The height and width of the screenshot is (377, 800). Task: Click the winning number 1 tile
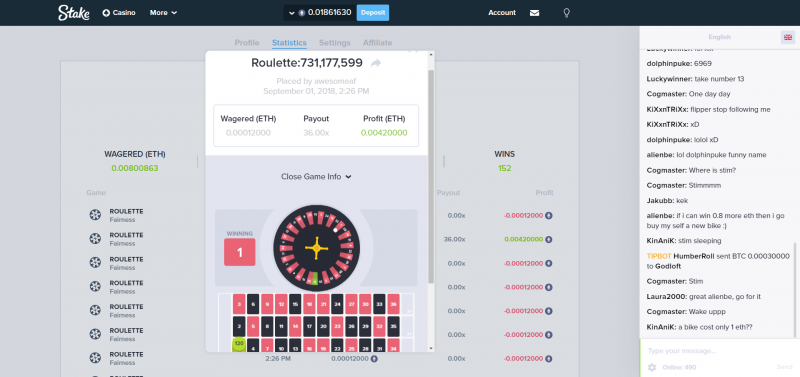(x=240, y=253)
